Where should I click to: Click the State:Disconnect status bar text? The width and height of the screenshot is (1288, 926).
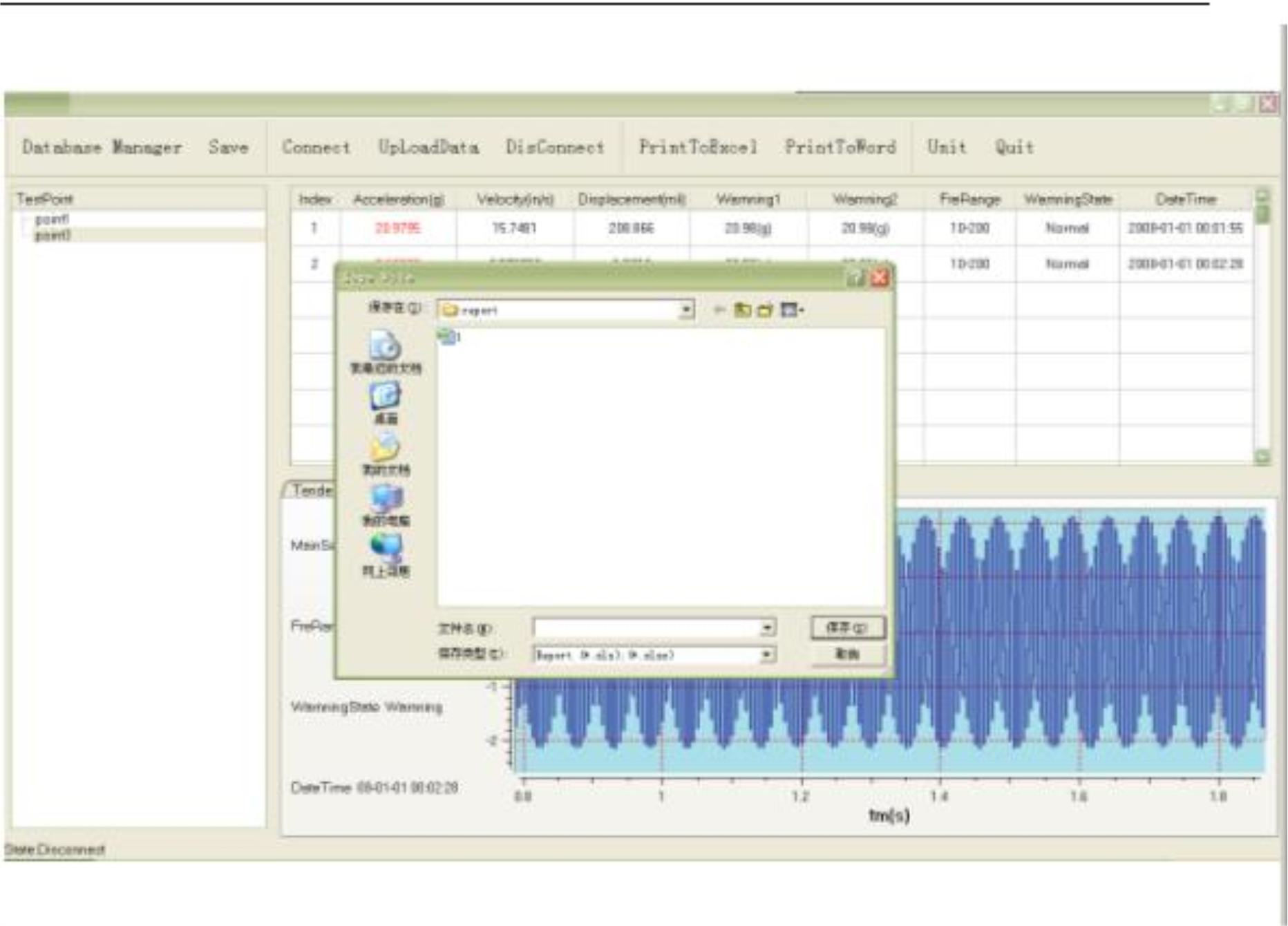click(x=55, y=850)
